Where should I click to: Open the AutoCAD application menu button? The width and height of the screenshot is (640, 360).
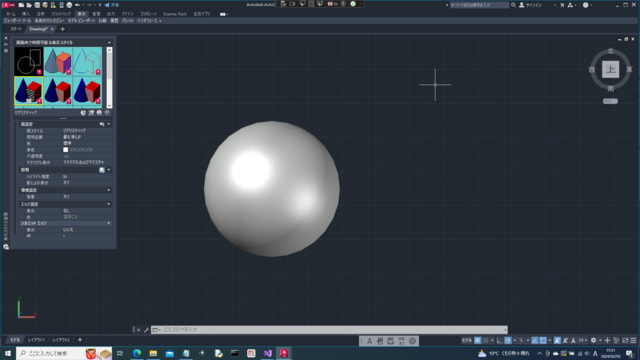point(8,5)
